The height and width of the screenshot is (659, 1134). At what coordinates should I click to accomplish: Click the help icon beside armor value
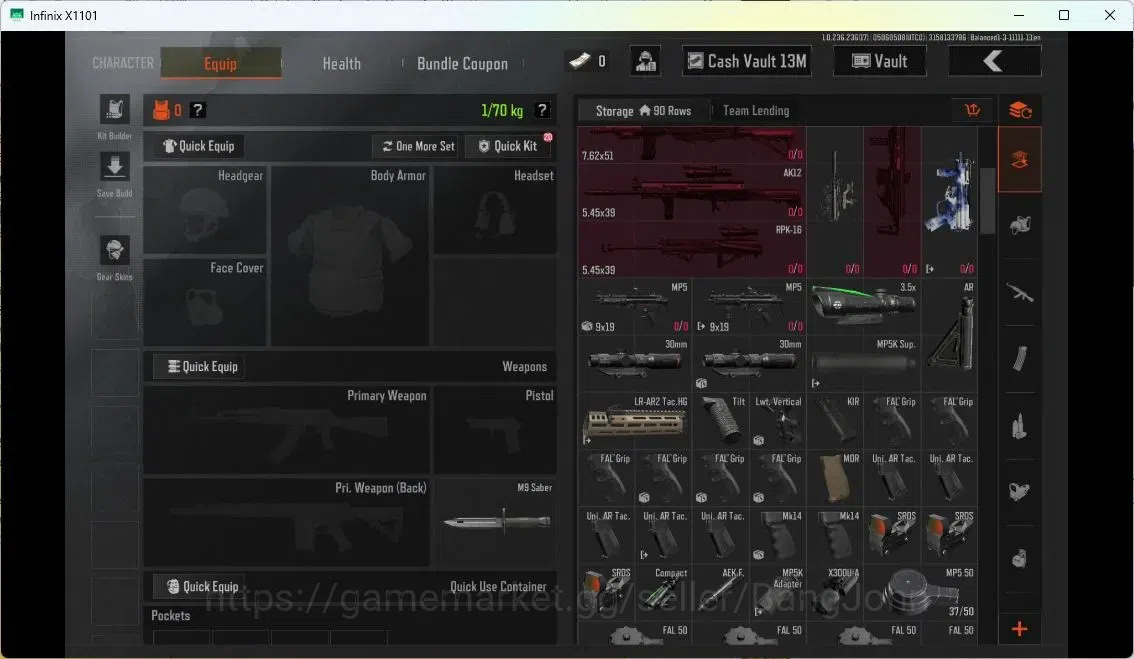point(197,110)
